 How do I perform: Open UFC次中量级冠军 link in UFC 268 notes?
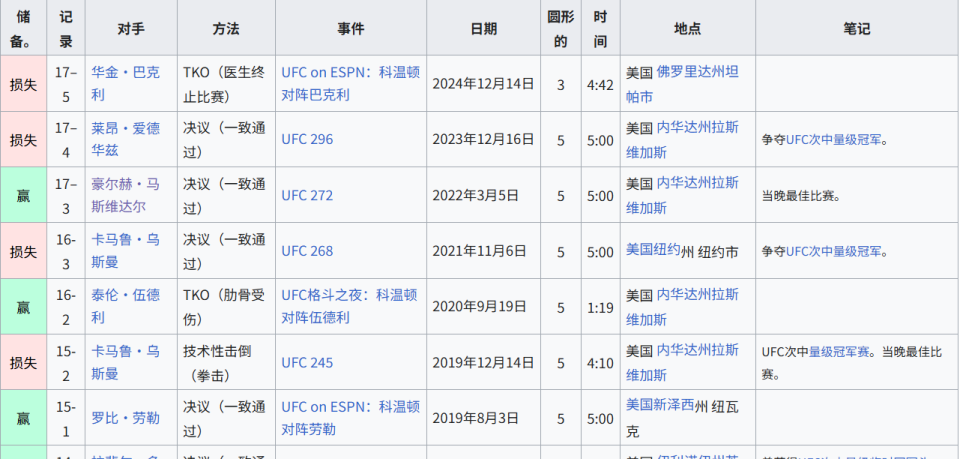pyautogui.click(x=834, y=252)
